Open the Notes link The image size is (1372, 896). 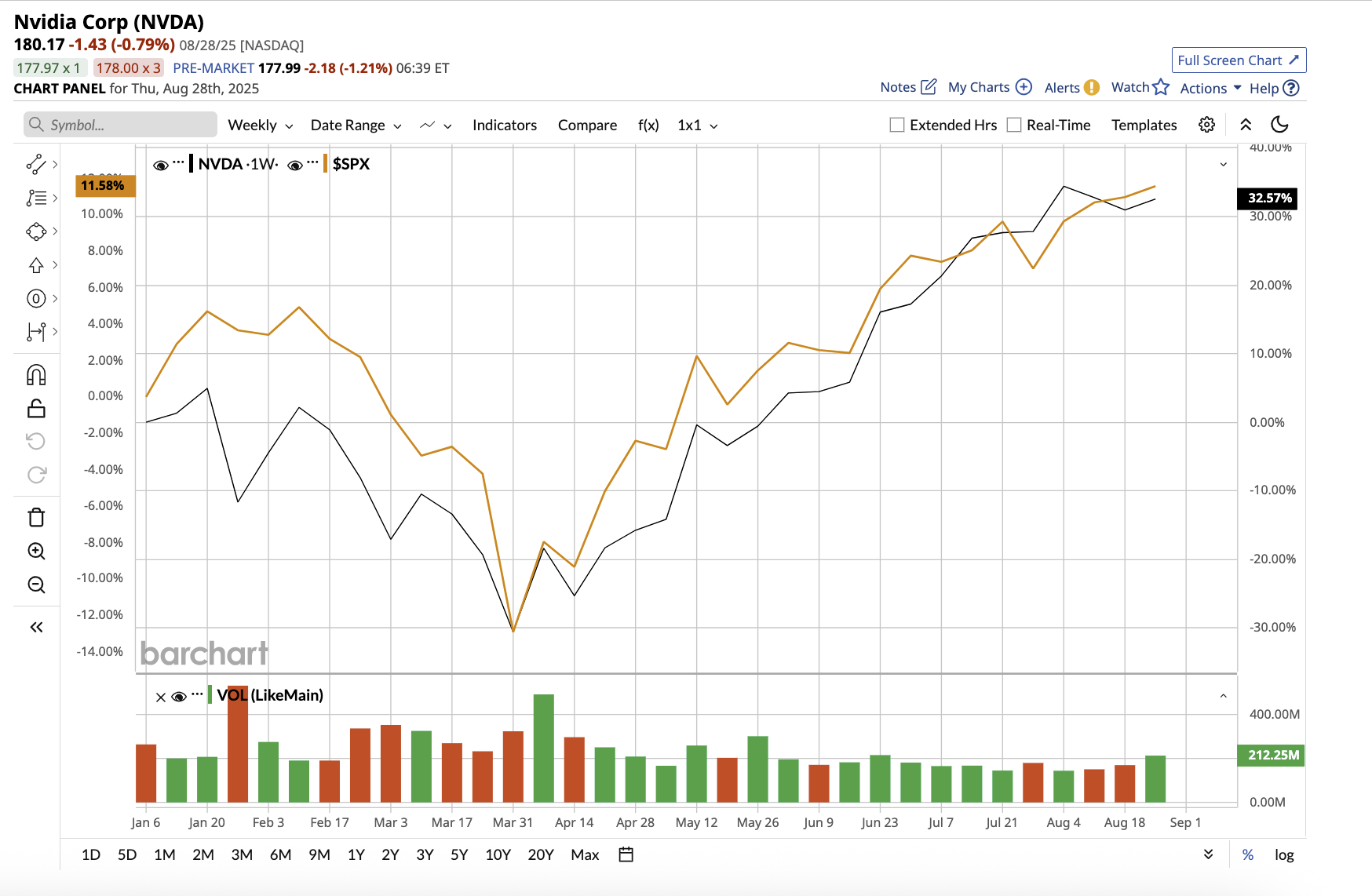pos(898,87)
